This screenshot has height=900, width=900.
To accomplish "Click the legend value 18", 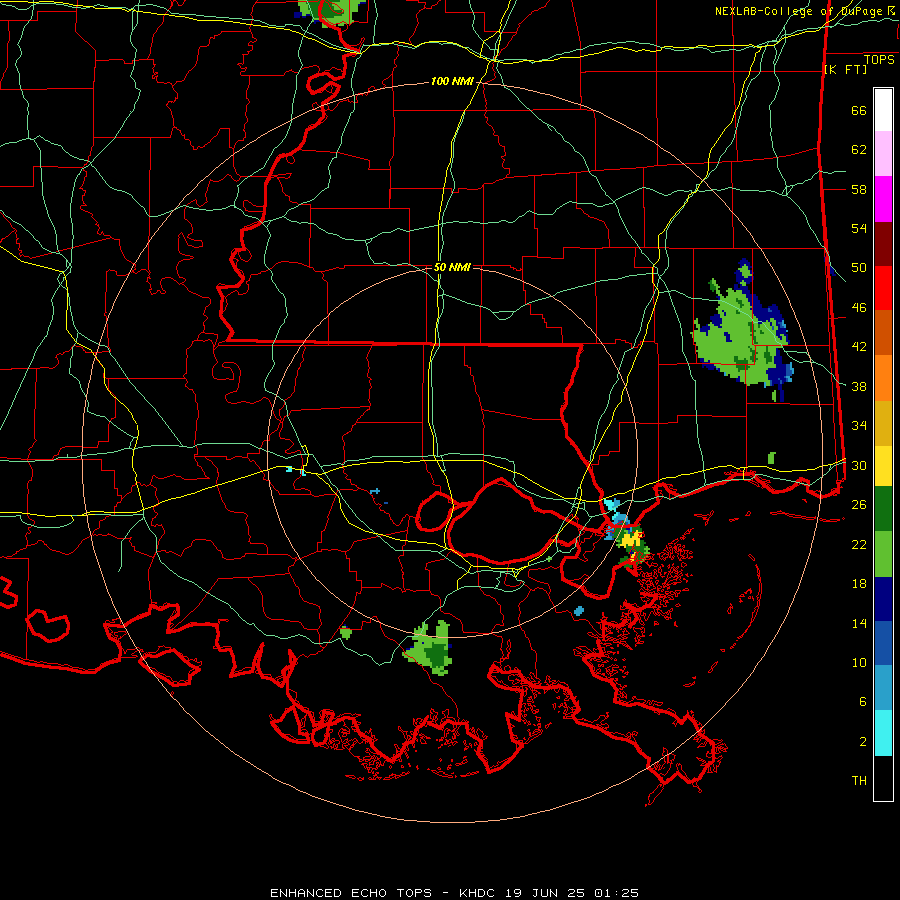I will coord(859,584).
